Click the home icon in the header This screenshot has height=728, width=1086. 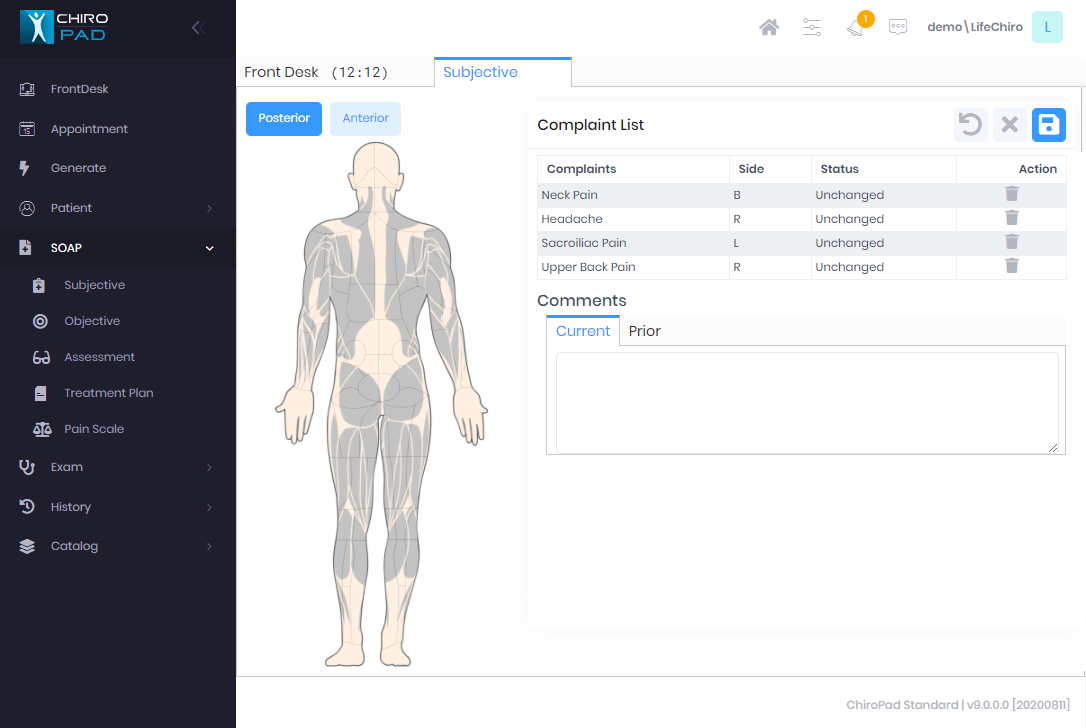769,27
